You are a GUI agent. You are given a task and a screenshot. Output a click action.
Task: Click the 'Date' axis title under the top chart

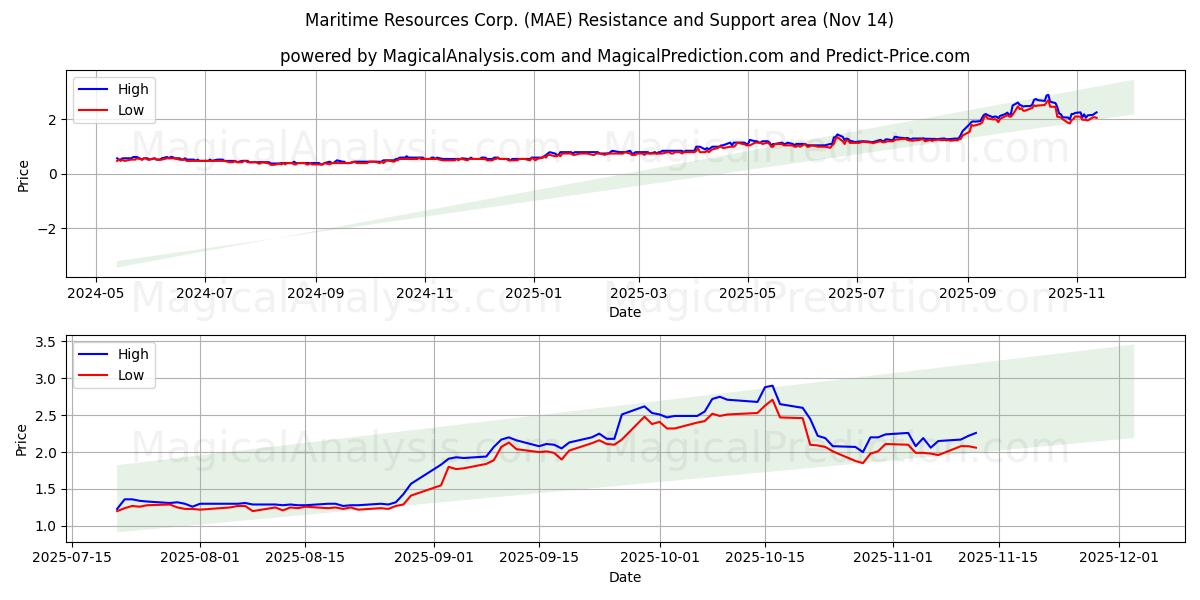pyautogui.click(x=625, y=313)
